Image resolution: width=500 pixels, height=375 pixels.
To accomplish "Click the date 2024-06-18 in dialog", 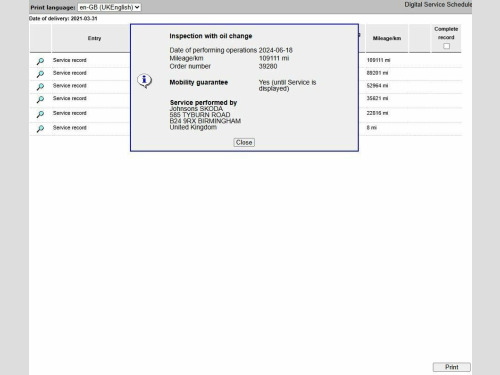I will (276, 50).
